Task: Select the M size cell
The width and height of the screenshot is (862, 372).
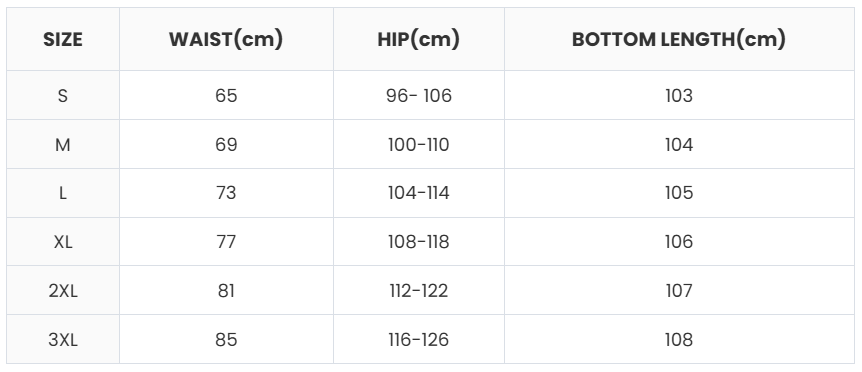Action: click(63, 144)
